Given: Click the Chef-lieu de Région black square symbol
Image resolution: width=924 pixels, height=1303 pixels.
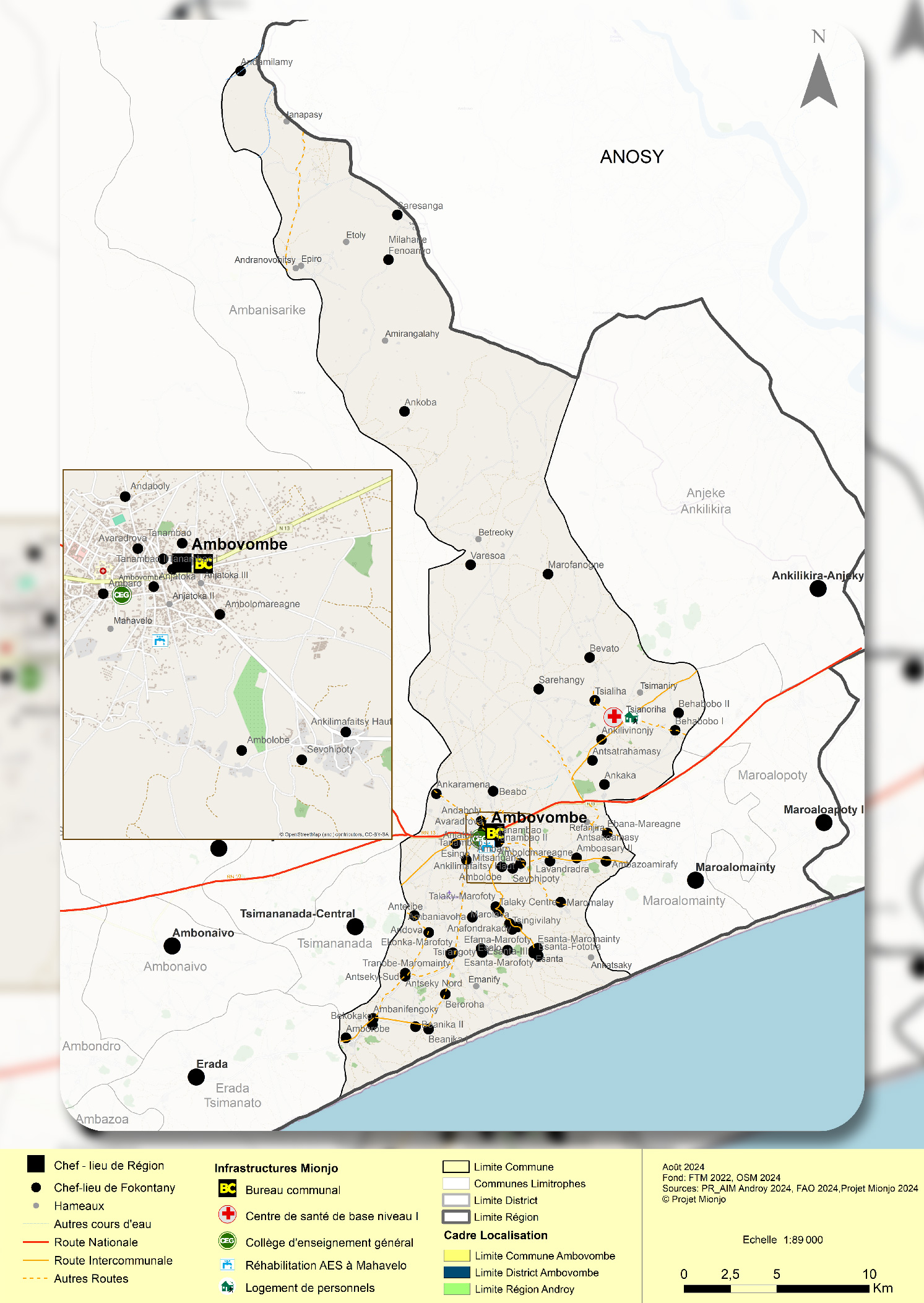Looking at the screenshot, I should (x=36, y=1164).
